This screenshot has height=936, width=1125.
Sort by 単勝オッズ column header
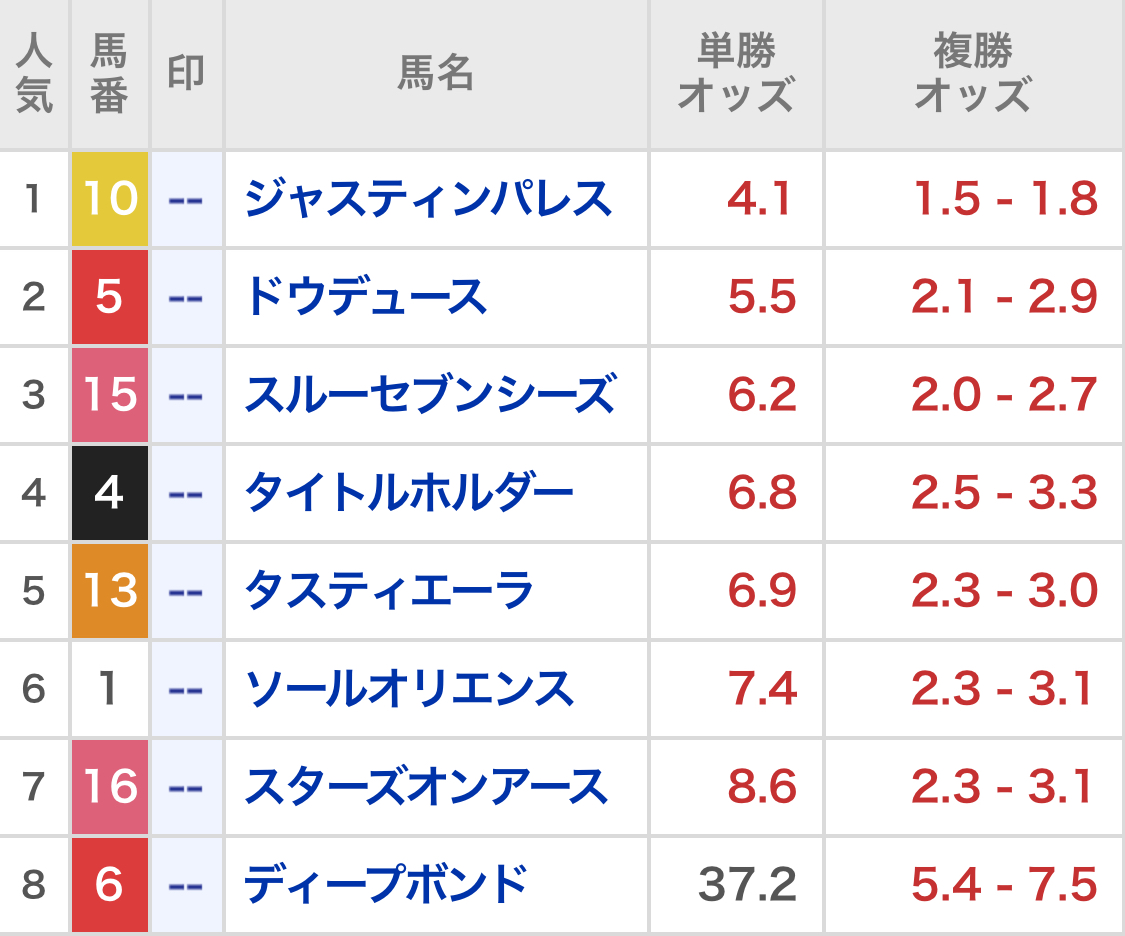tap(736, 74)
